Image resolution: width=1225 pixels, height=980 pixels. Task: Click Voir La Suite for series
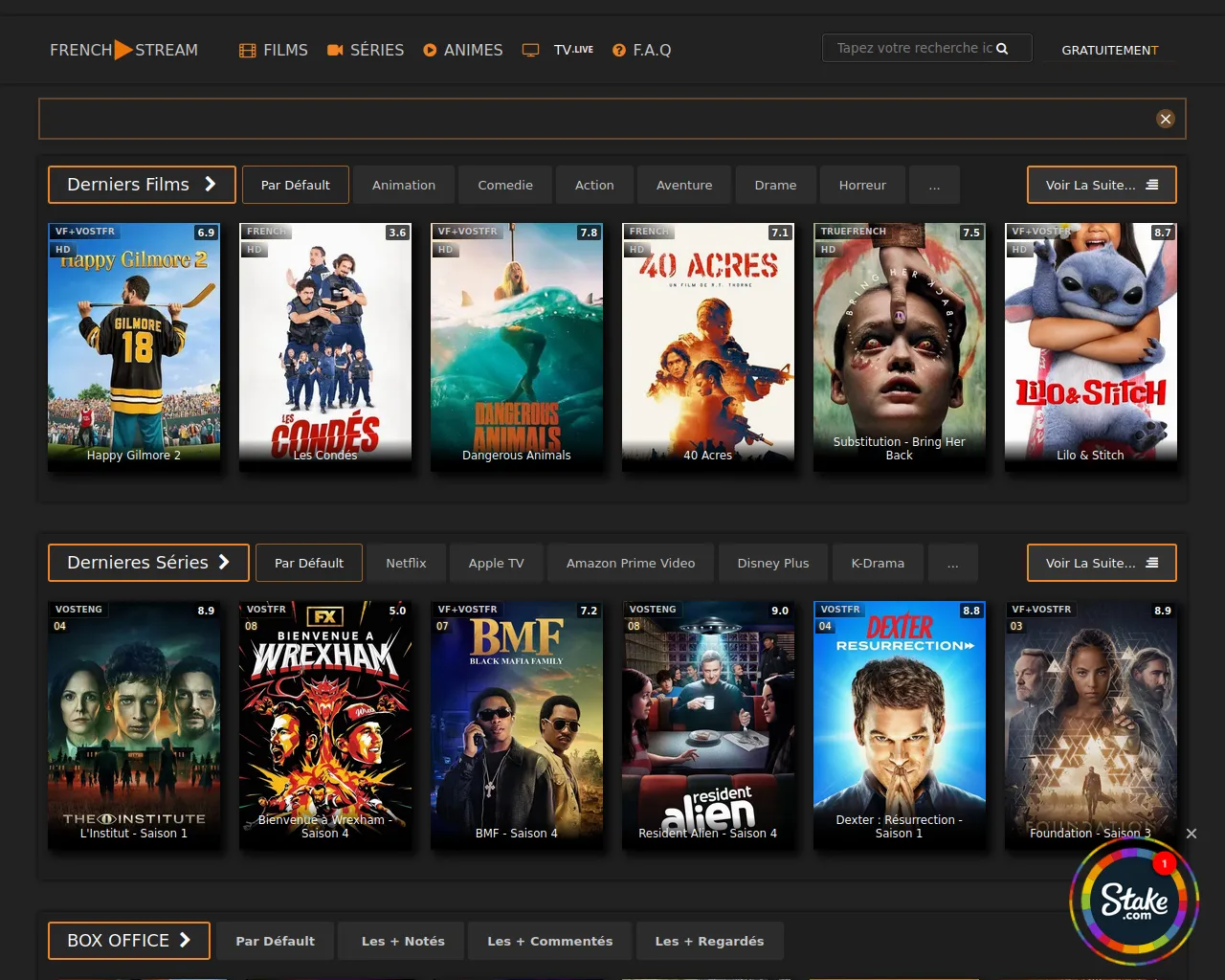coord(1102,563)
